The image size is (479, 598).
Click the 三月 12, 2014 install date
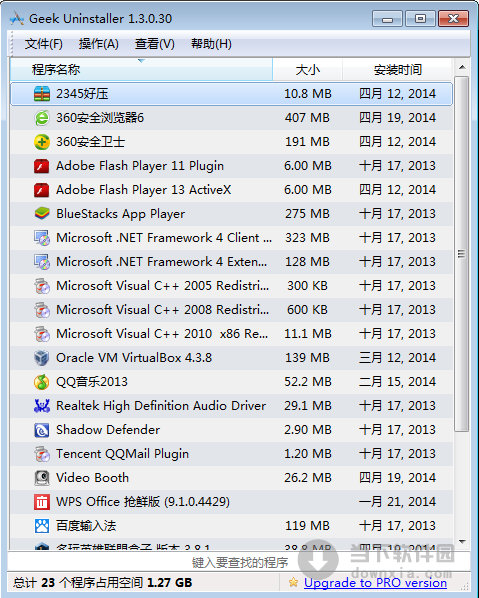pos(397,358)
